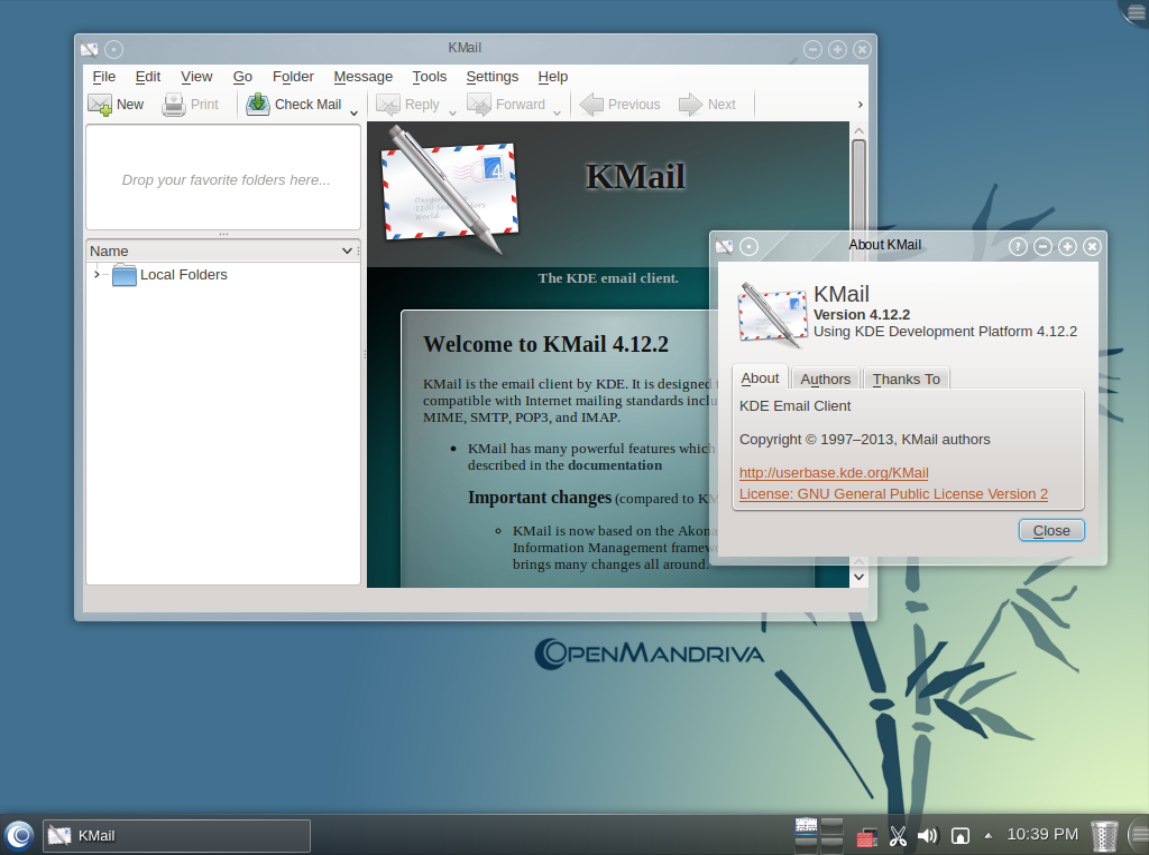Click the welcome page scroll down arrow
The width and height of the screenshot is (1149, 855).
859,577
